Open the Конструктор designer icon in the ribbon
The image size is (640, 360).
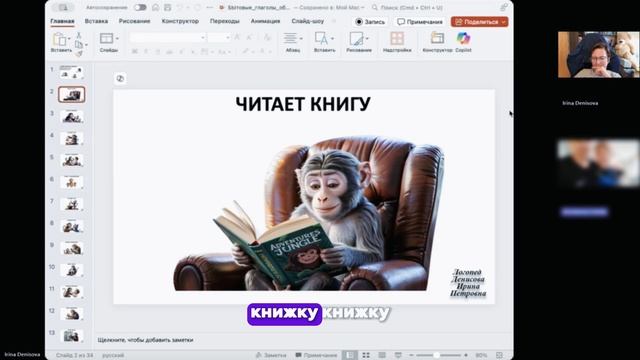coord(437,38)
